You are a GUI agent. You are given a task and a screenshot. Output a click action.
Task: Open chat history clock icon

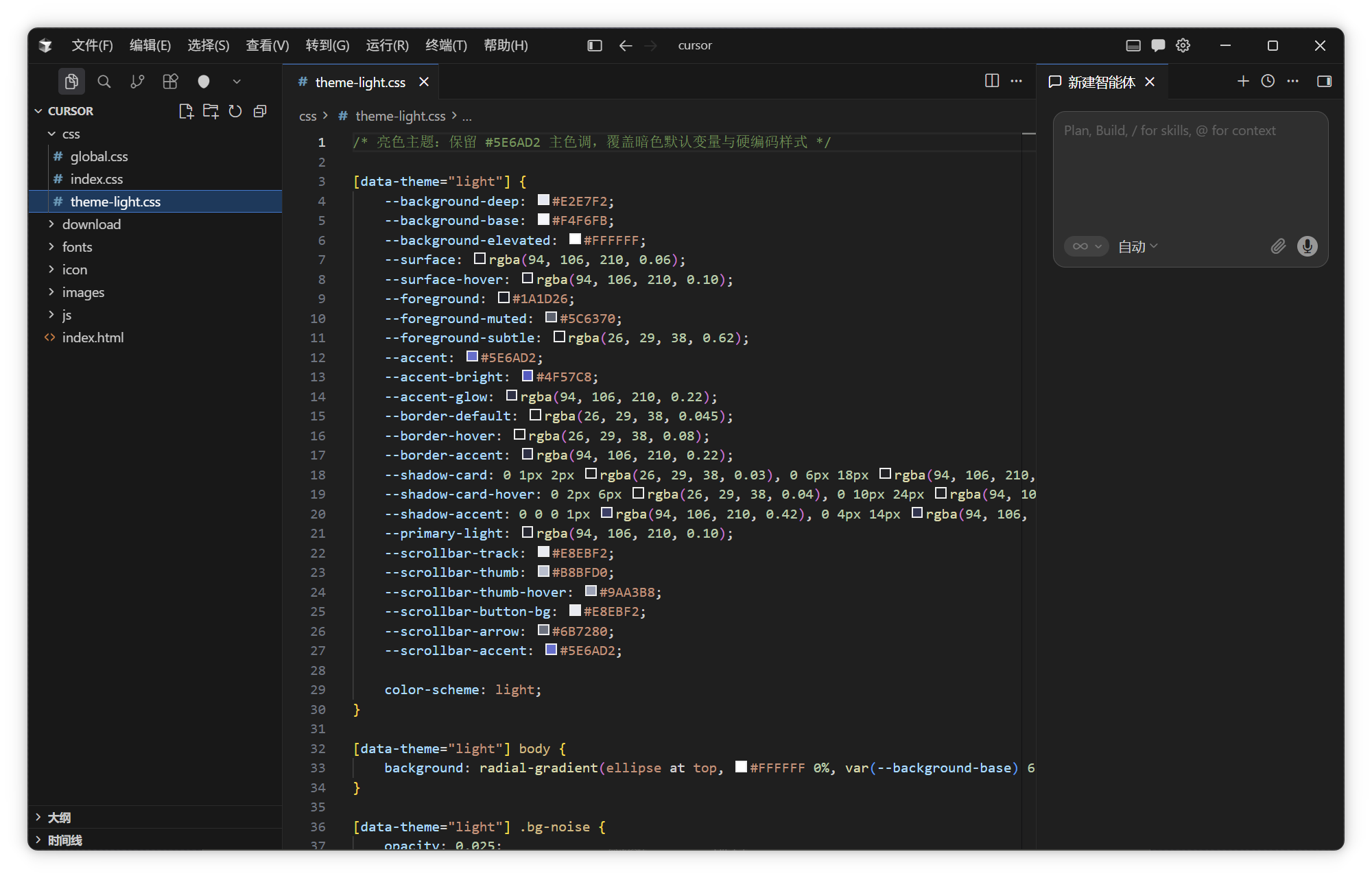tap(1268, 81)
